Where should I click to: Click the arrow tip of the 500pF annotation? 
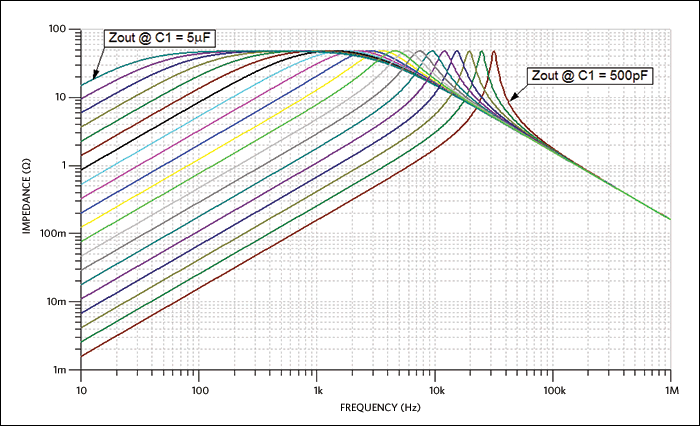[509, 98]
